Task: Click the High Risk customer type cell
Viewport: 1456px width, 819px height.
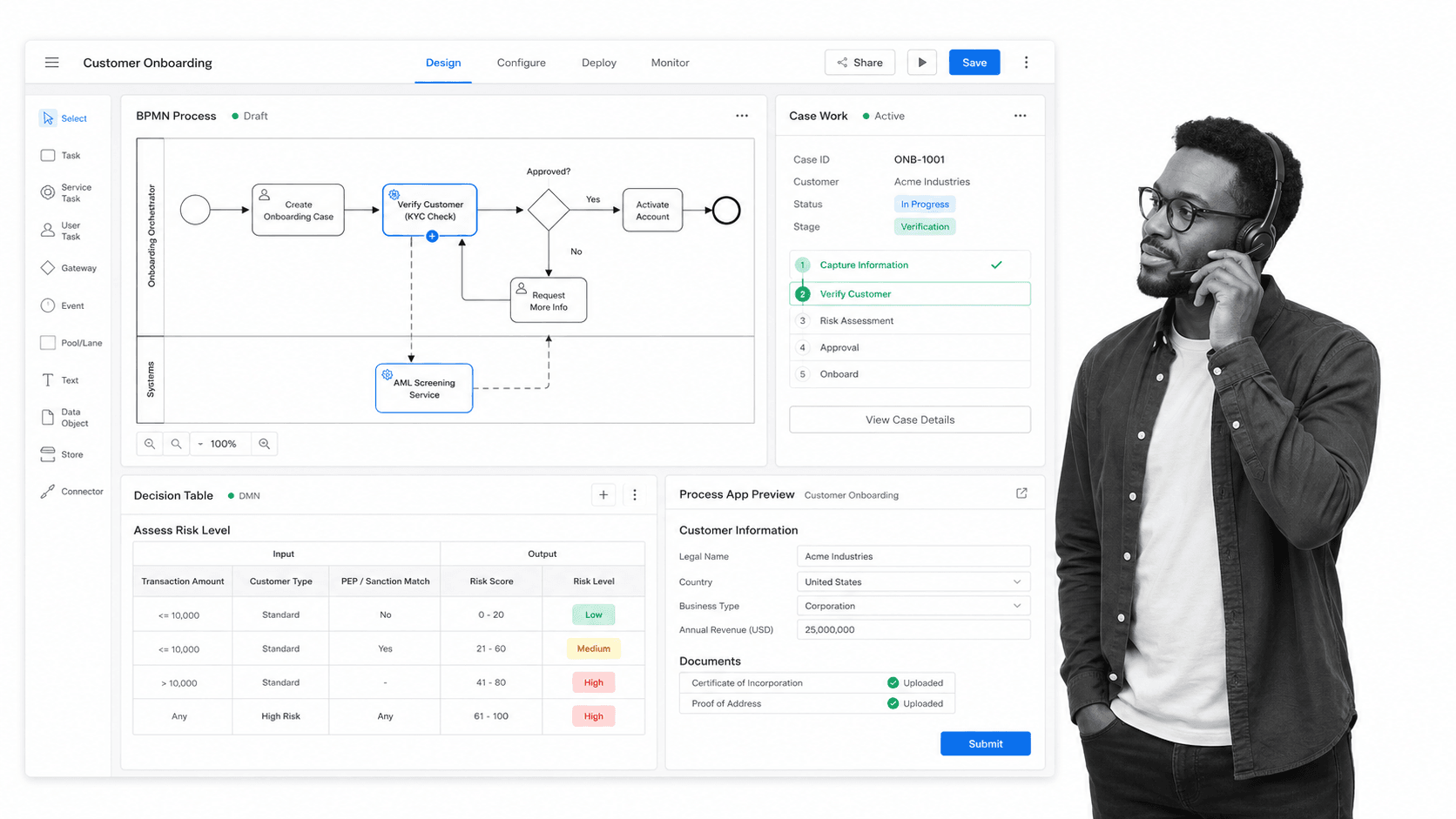Action: 280,716
